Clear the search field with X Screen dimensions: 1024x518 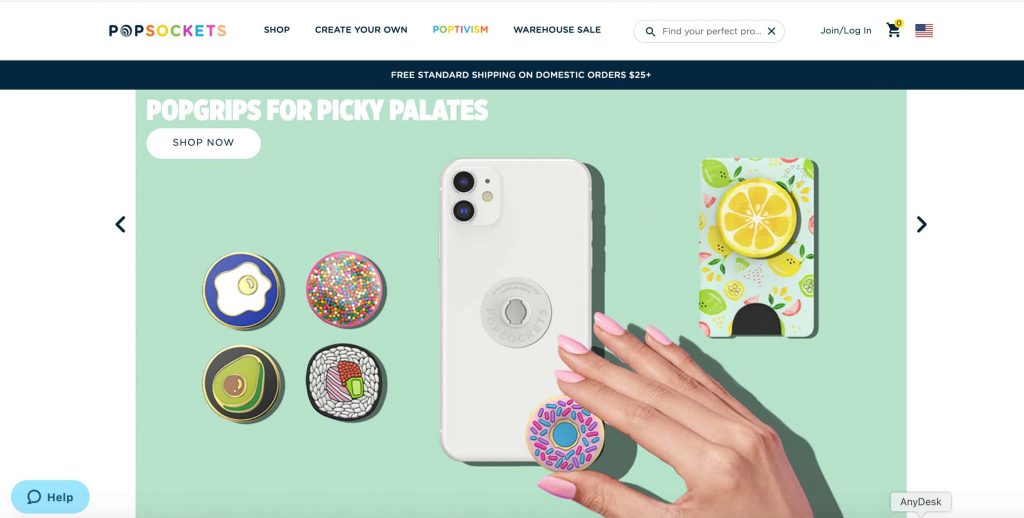pyautogui.click(x=771, y=31)
